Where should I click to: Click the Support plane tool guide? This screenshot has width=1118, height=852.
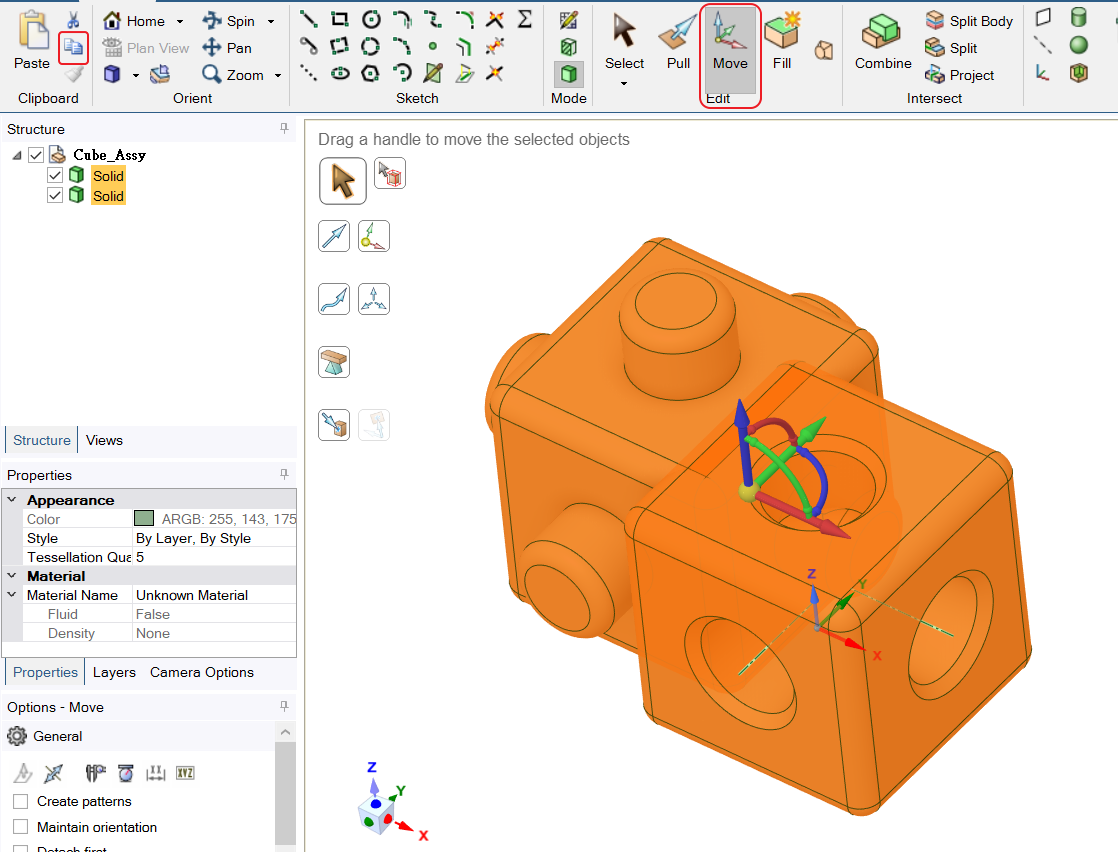pyautogui.click(x=334, y=362)
